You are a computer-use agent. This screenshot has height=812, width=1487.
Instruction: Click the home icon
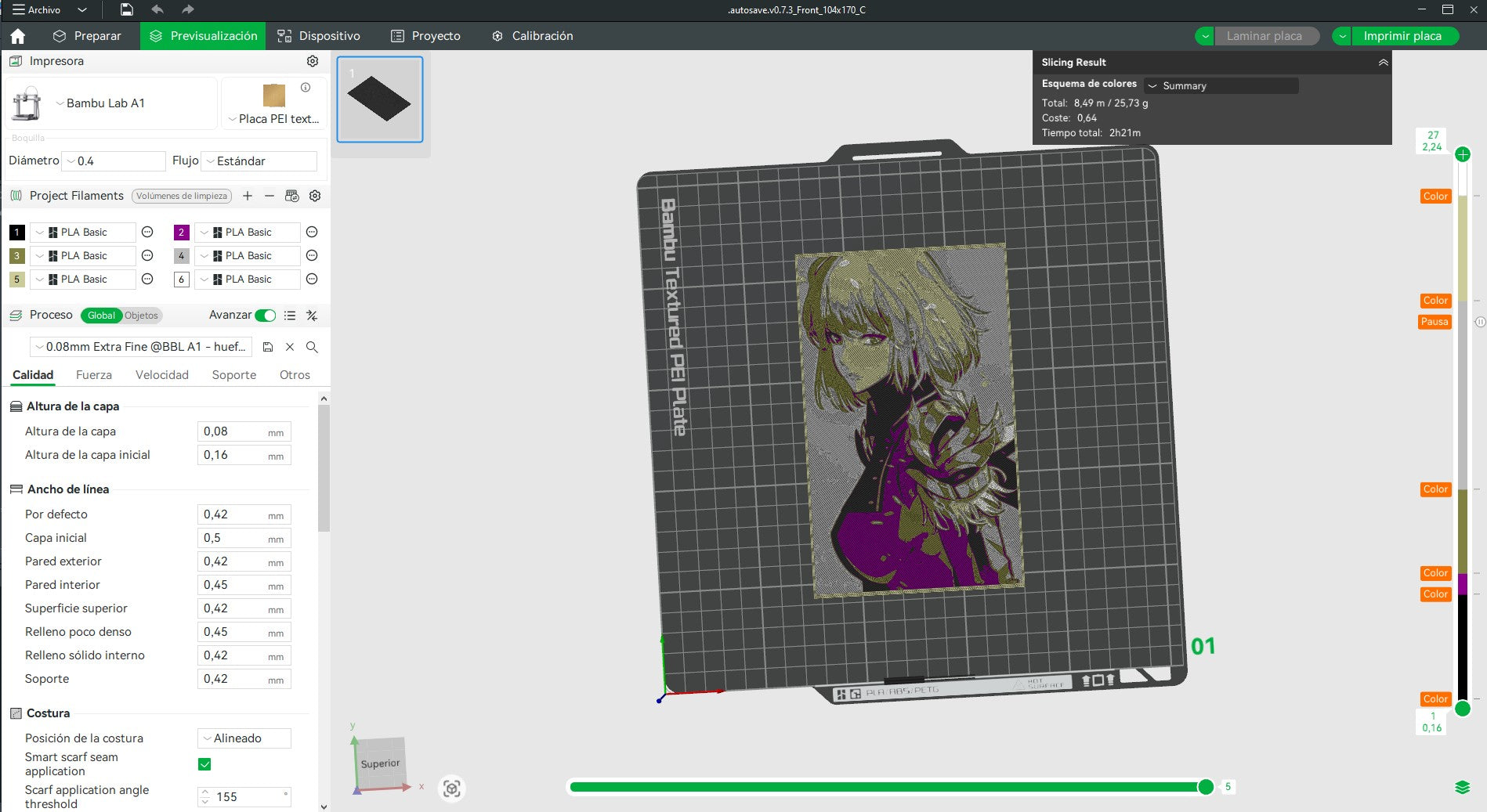coord(17,36)
